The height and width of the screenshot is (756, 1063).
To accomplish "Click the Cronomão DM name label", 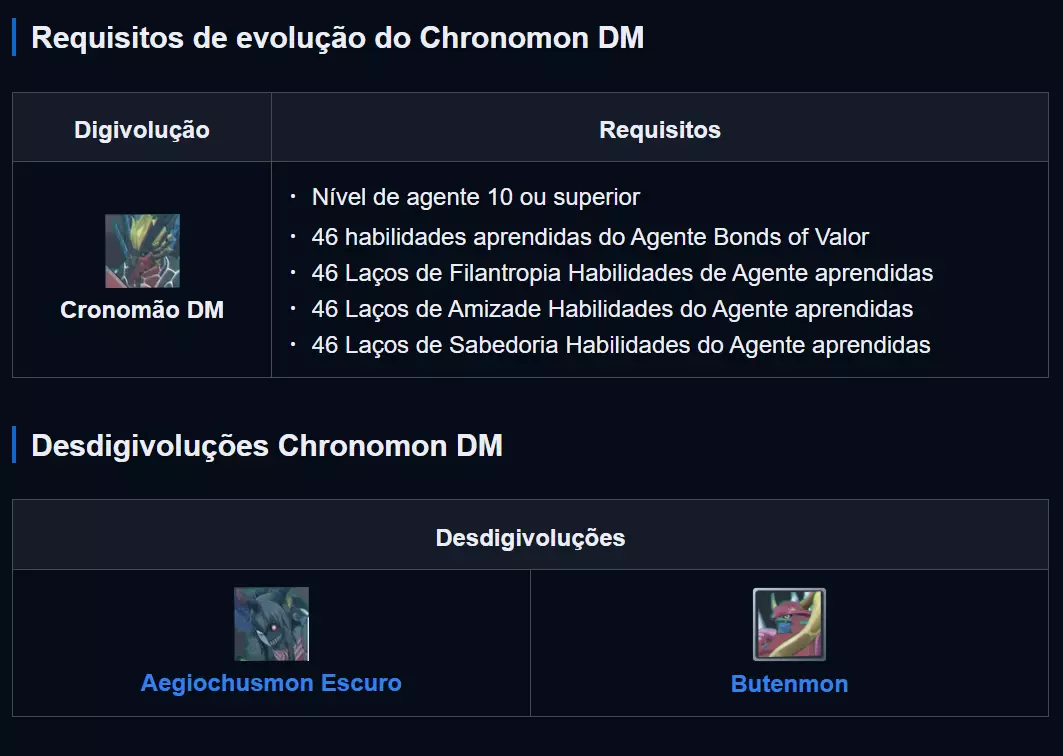I will coord(142,310).
